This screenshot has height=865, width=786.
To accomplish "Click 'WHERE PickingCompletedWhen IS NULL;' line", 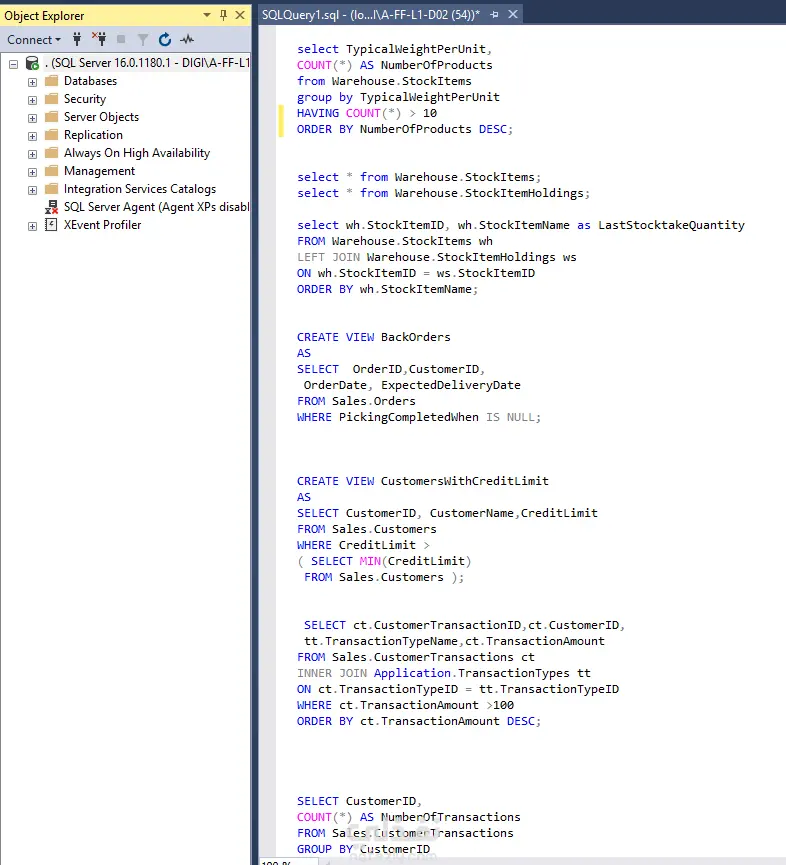I will (419, 417).
